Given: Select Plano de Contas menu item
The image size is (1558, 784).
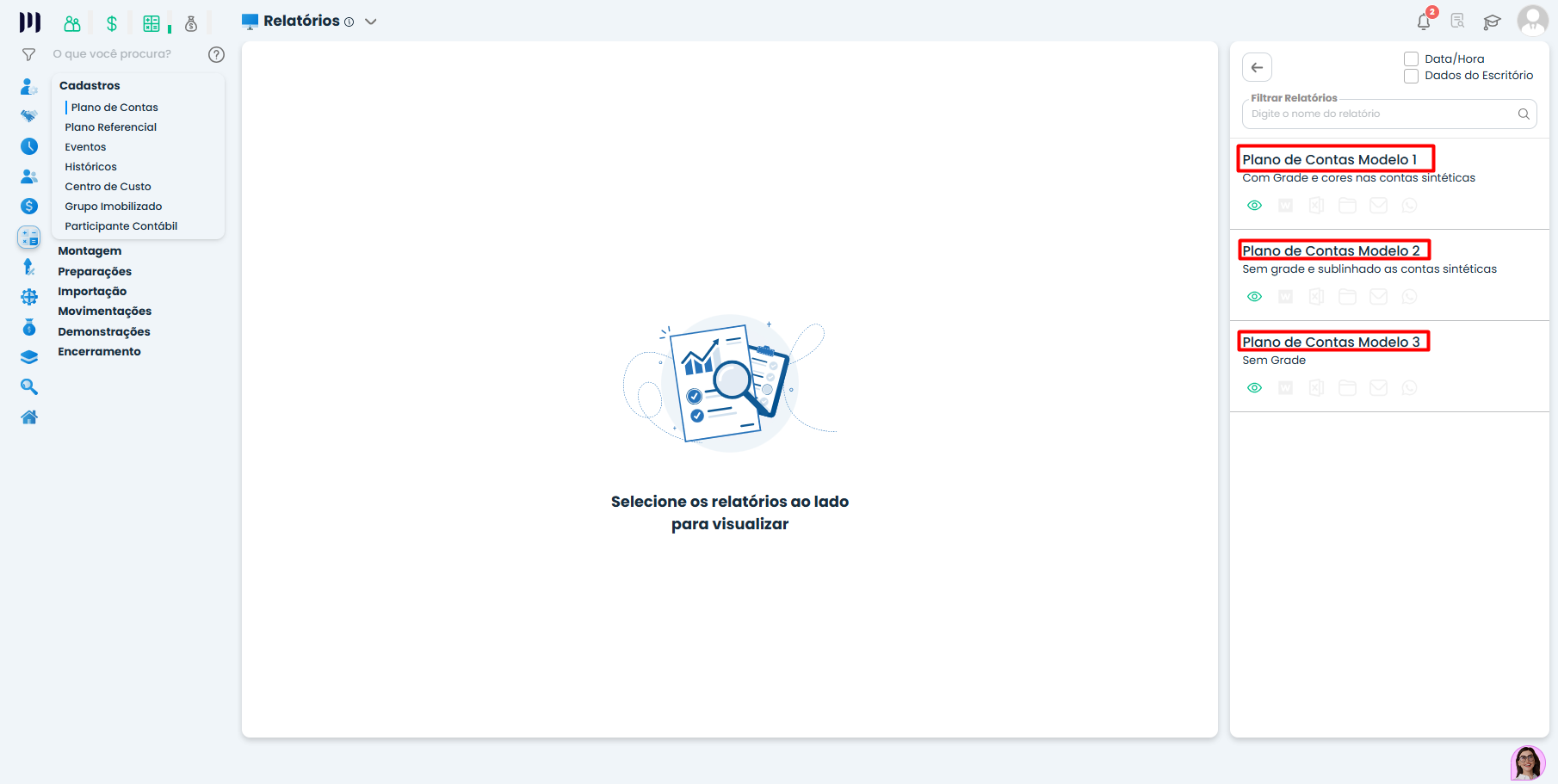Looking at the screenshot, I should click(114, 108).
